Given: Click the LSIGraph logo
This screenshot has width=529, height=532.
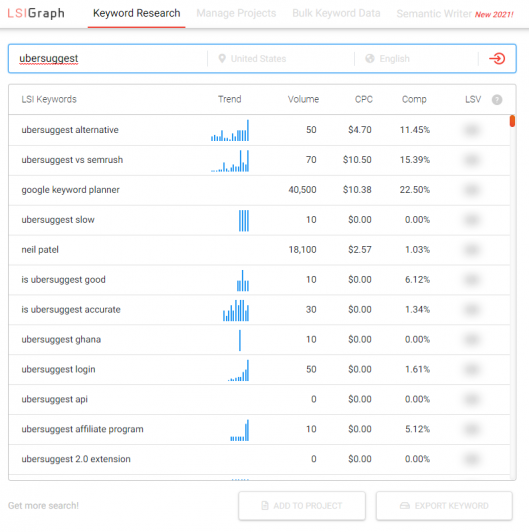Looking at the screenshot, I should coord(36,13).
